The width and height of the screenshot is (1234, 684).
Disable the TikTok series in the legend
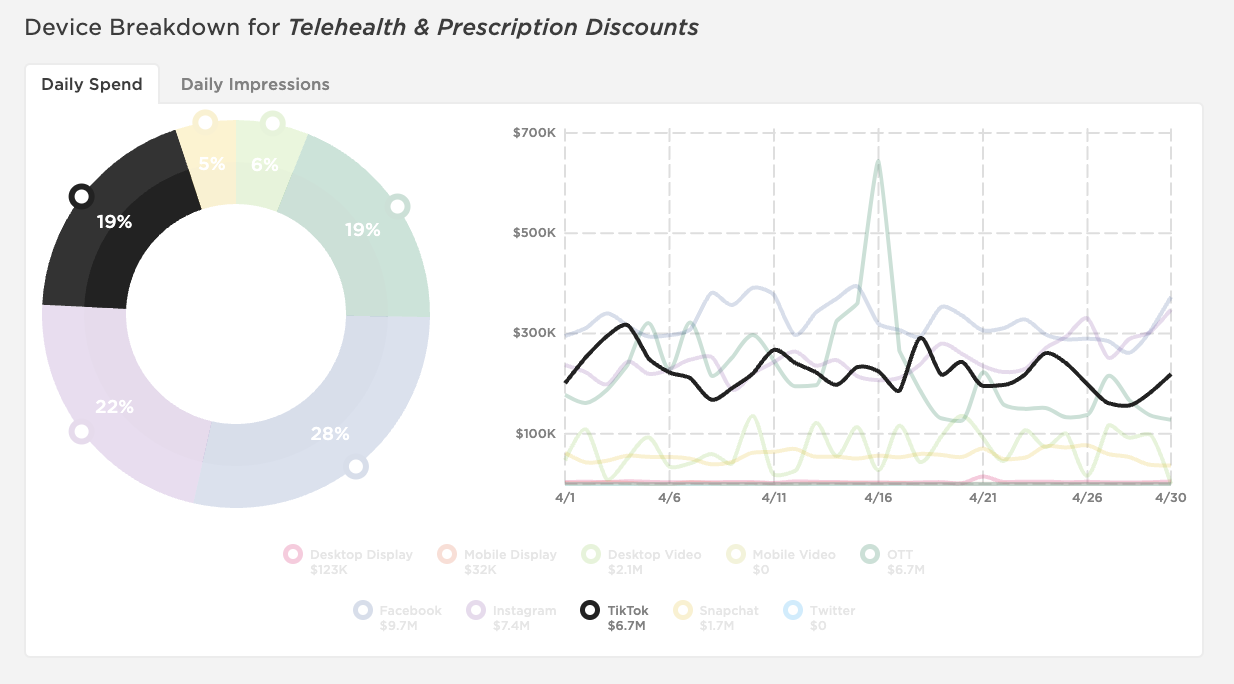pyautogui.click(x=592, y=611)
